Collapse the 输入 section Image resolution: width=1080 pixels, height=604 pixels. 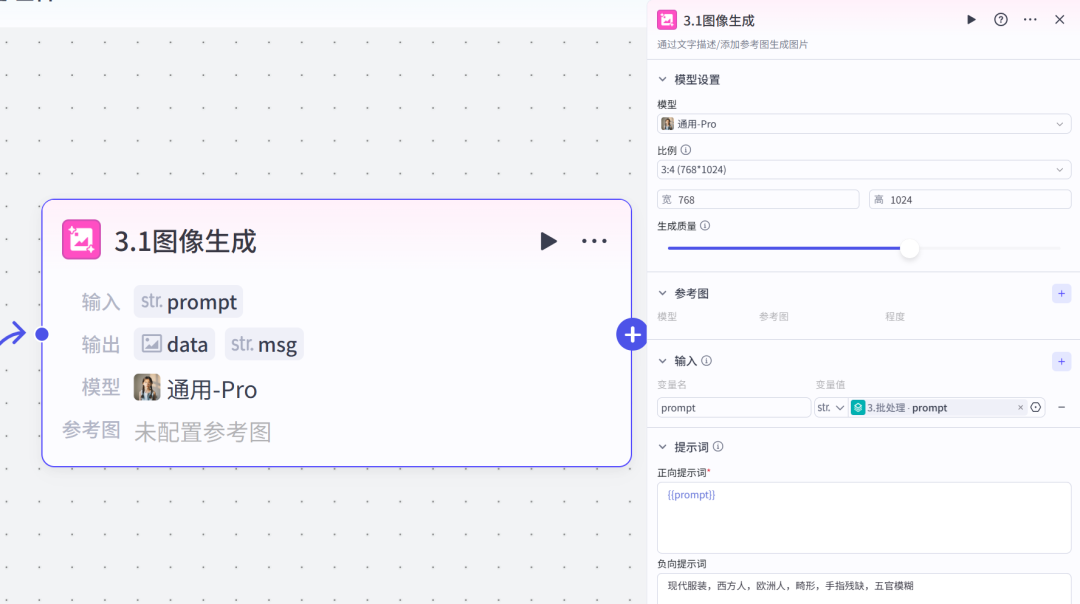(x=663, y=361)
